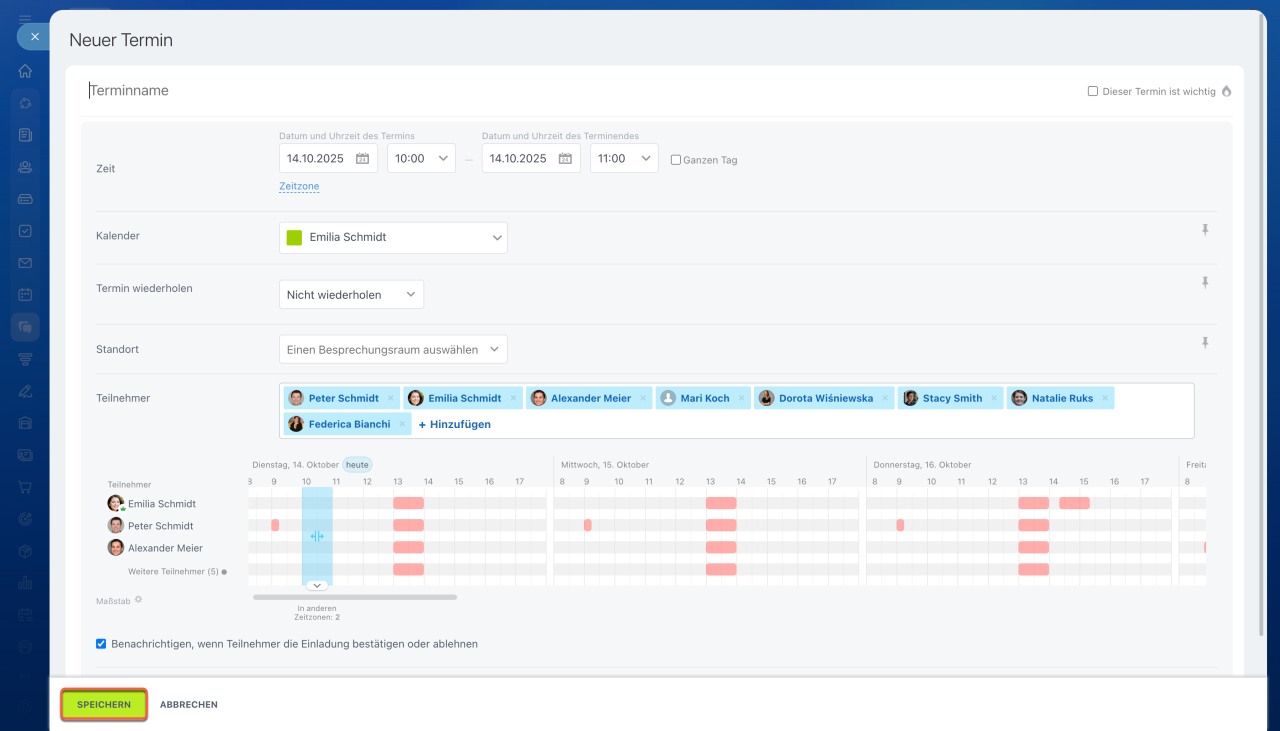Pin the Kalender field
The height and width of the screenshot is (731, 1280).
[x=1205, y=230]
